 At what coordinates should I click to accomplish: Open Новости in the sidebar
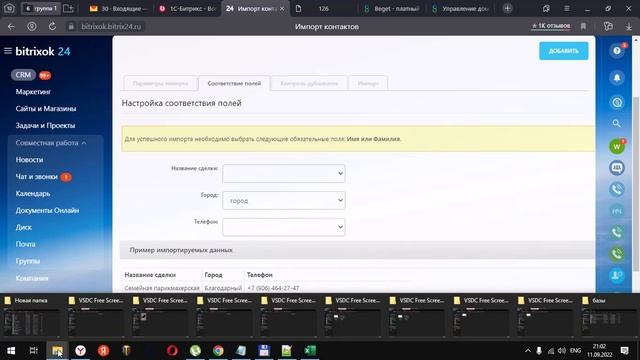pos(29,160)
